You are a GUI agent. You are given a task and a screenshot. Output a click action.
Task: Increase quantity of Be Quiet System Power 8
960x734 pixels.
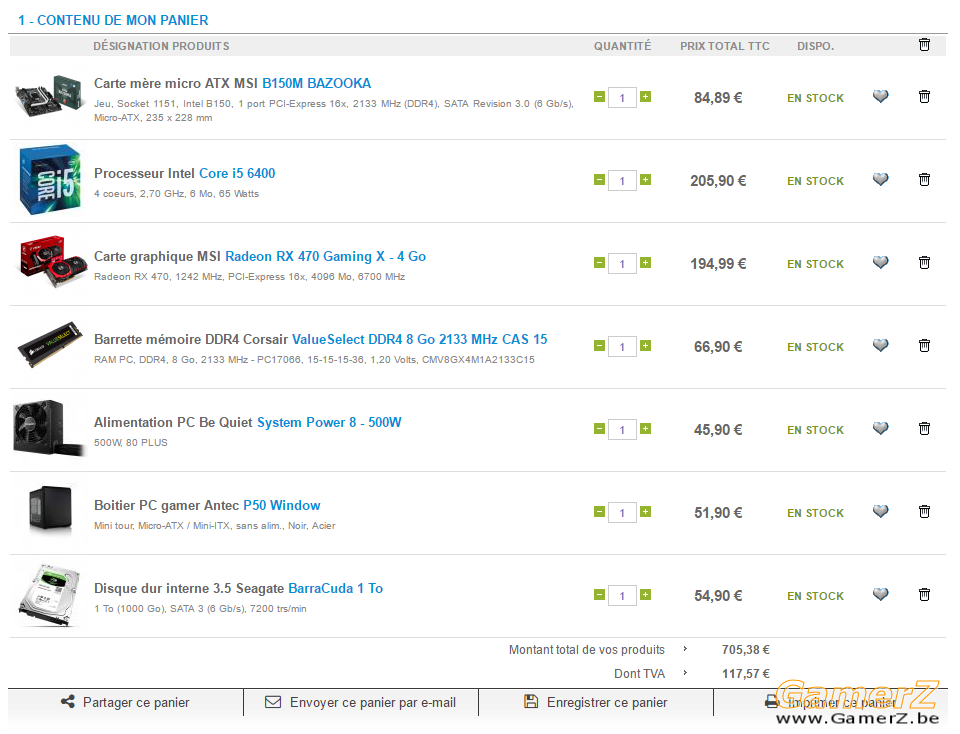[645, 429]
